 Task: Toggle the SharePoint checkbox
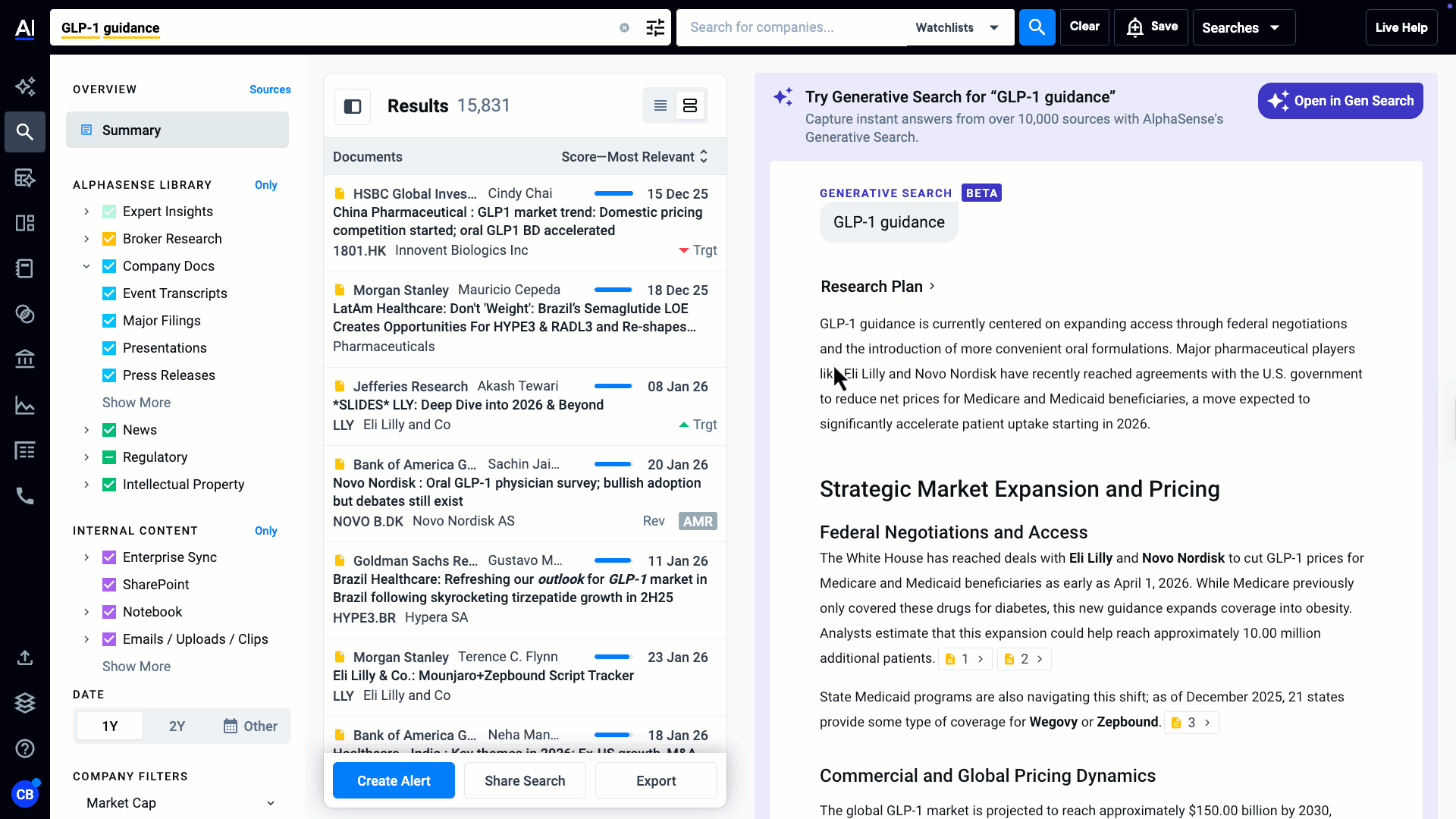coord(109,585)
